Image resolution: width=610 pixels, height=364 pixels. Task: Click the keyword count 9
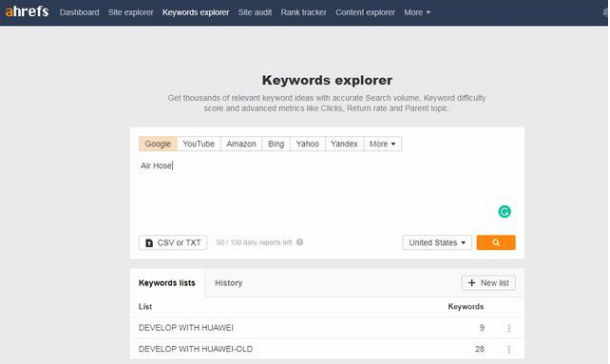tap(482, 328)
